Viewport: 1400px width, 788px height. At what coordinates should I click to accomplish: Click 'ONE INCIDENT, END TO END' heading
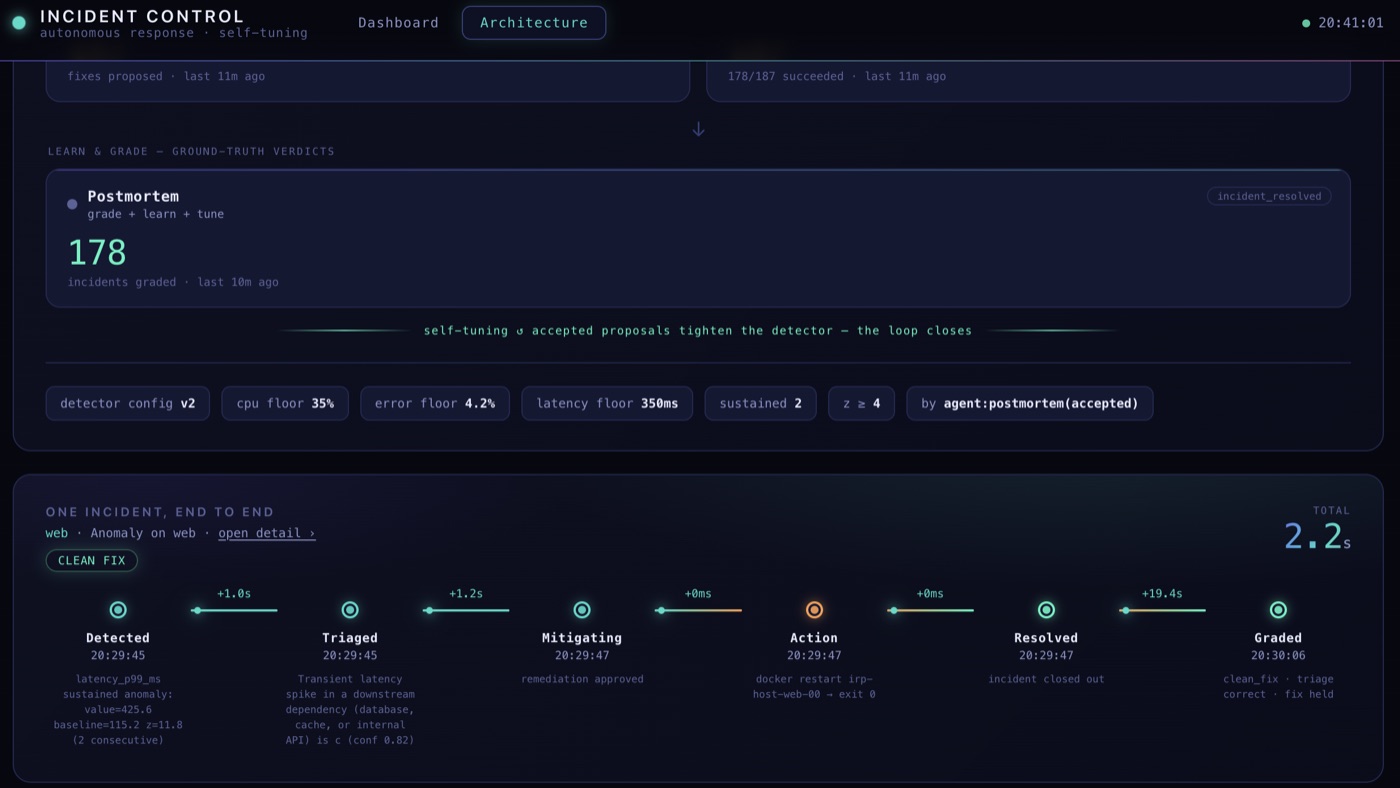click(160, 512)
